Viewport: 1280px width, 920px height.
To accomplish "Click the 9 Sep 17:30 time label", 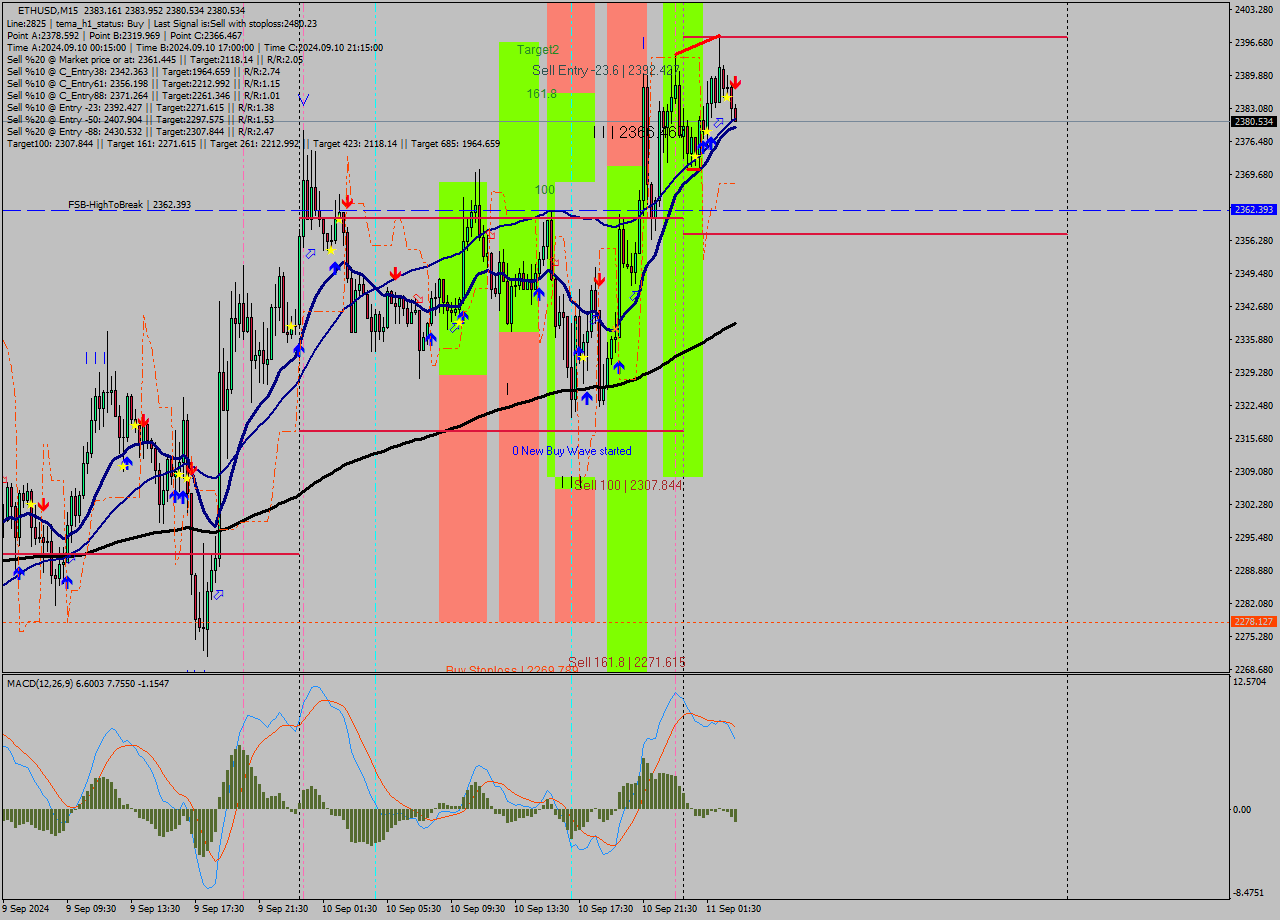I will [221, 909].
